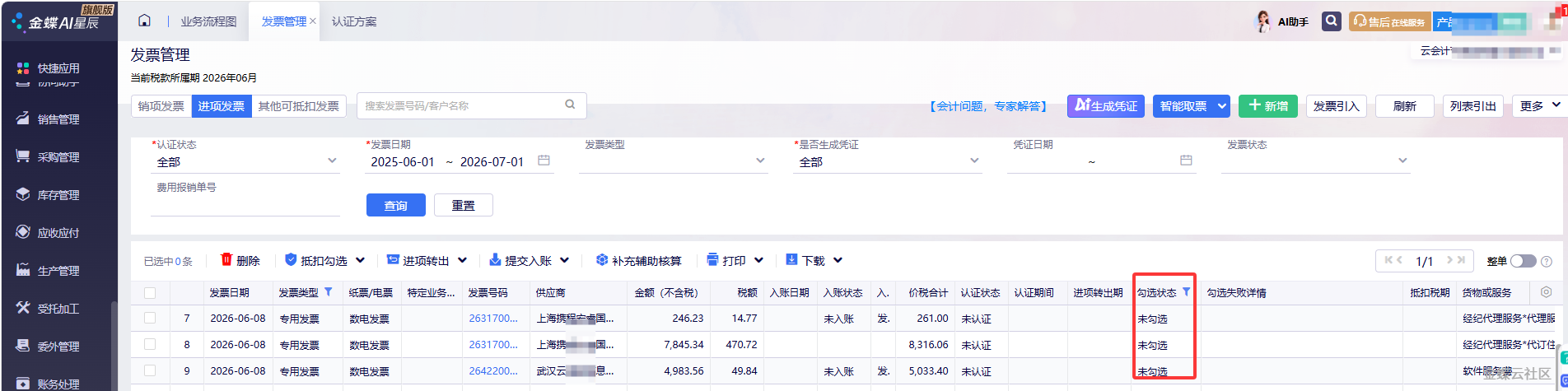Click the search icon in invoice search box

570,105
